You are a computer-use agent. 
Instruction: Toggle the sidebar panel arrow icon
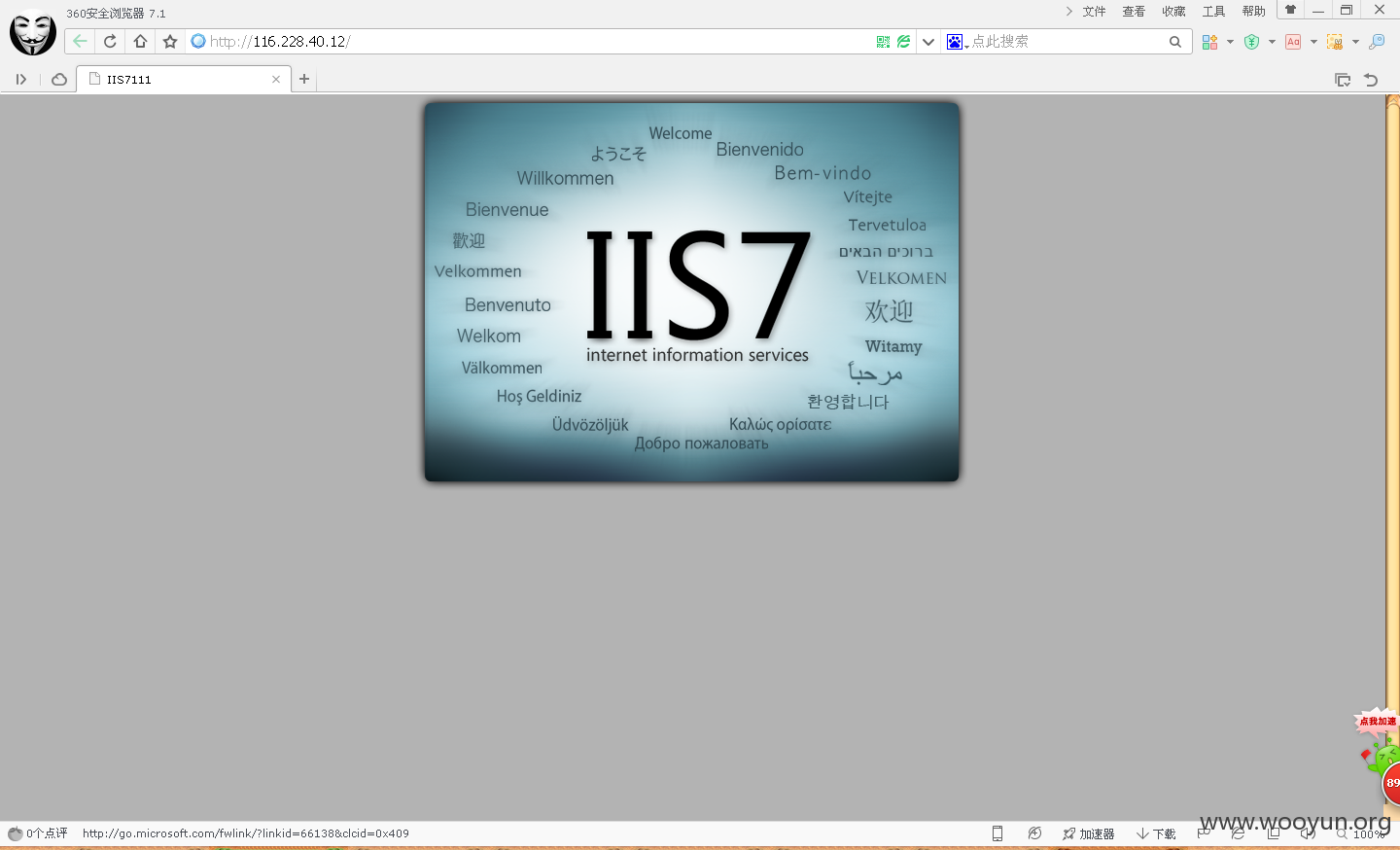coord(21,80)
